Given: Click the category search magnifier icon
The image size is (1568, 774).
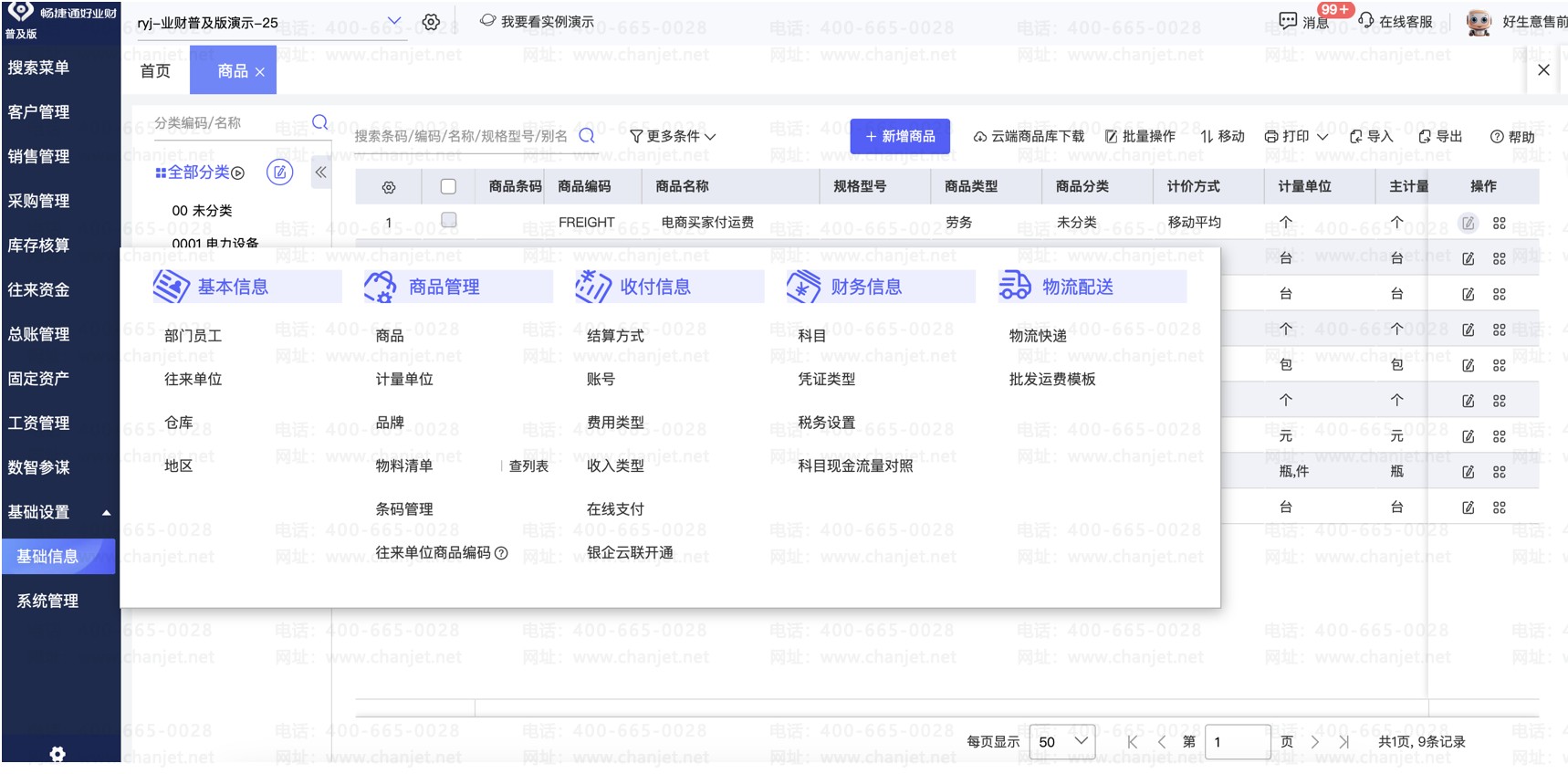Looking at the screenshot, I should (x=319, y=122).
